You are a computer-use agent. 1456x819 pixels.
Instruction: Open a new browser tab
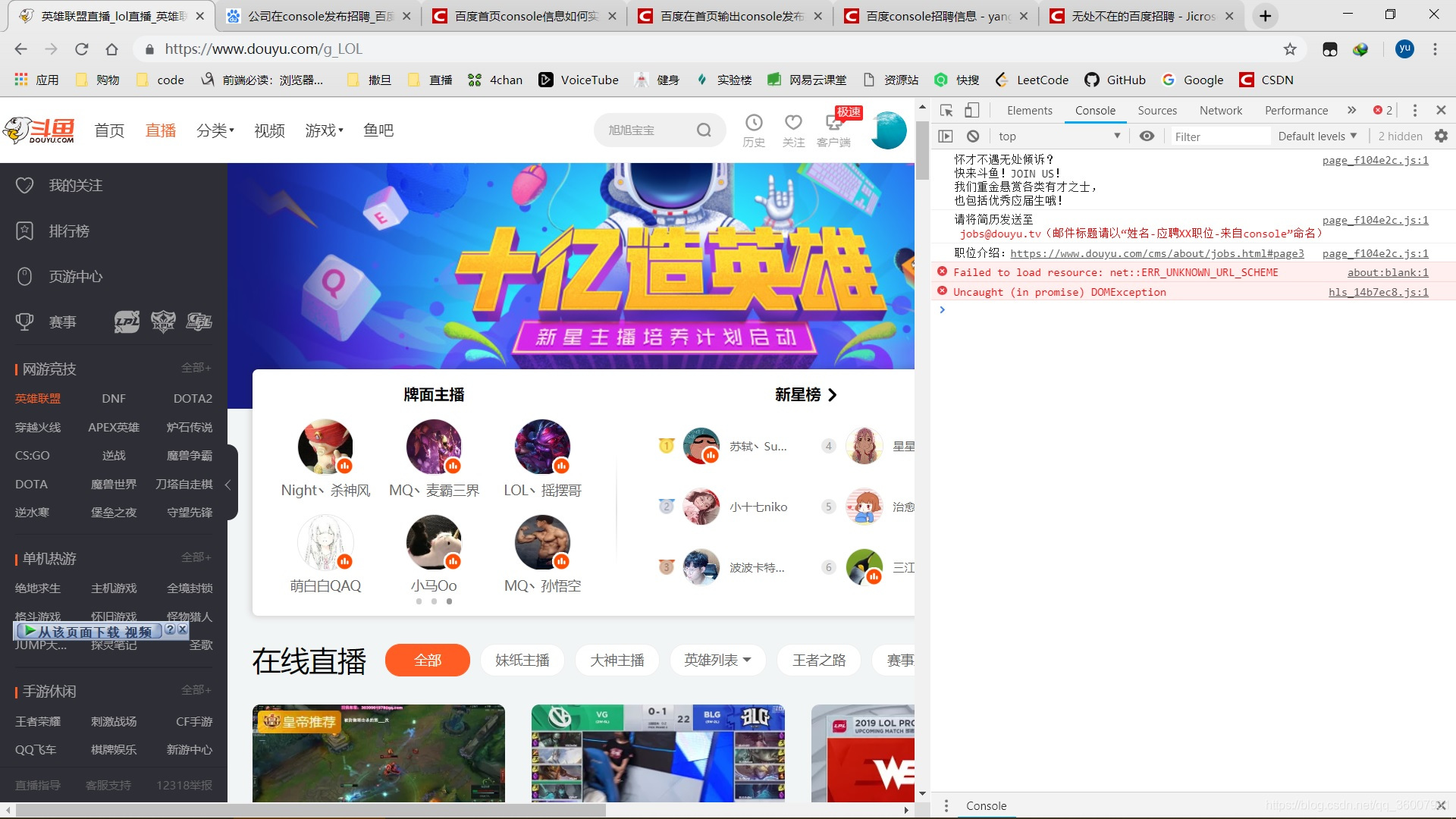(1265, 16)
